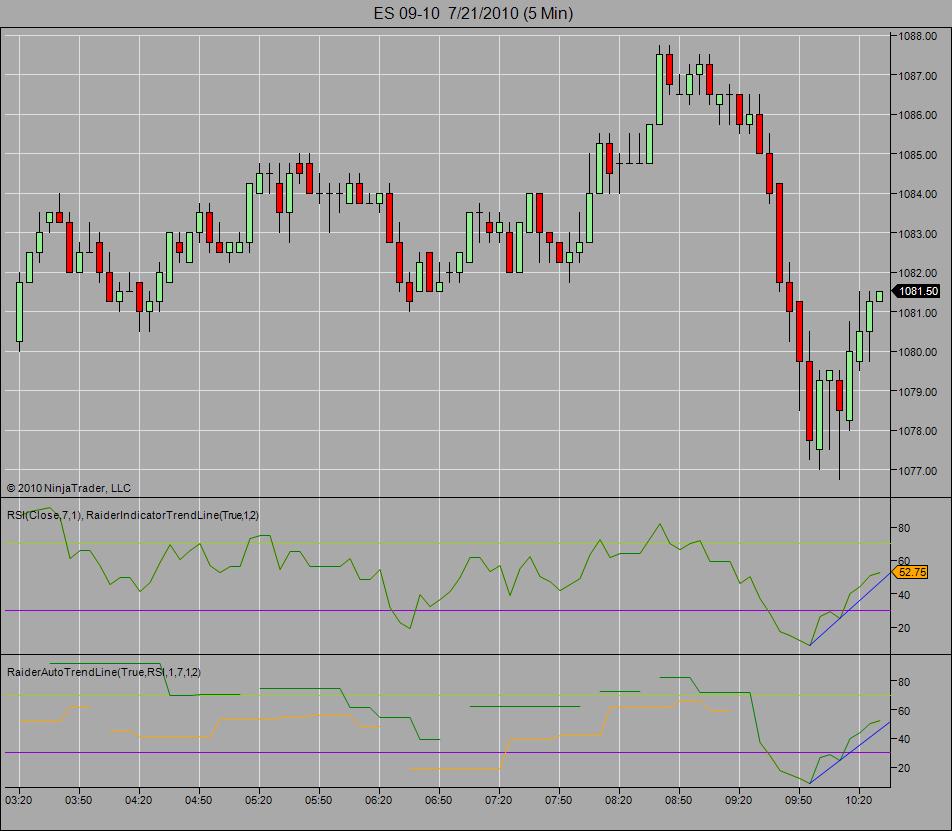Click the 09:20 time axis label
The width and height of the screenshot is (952, 831).
tap(739, 801)
